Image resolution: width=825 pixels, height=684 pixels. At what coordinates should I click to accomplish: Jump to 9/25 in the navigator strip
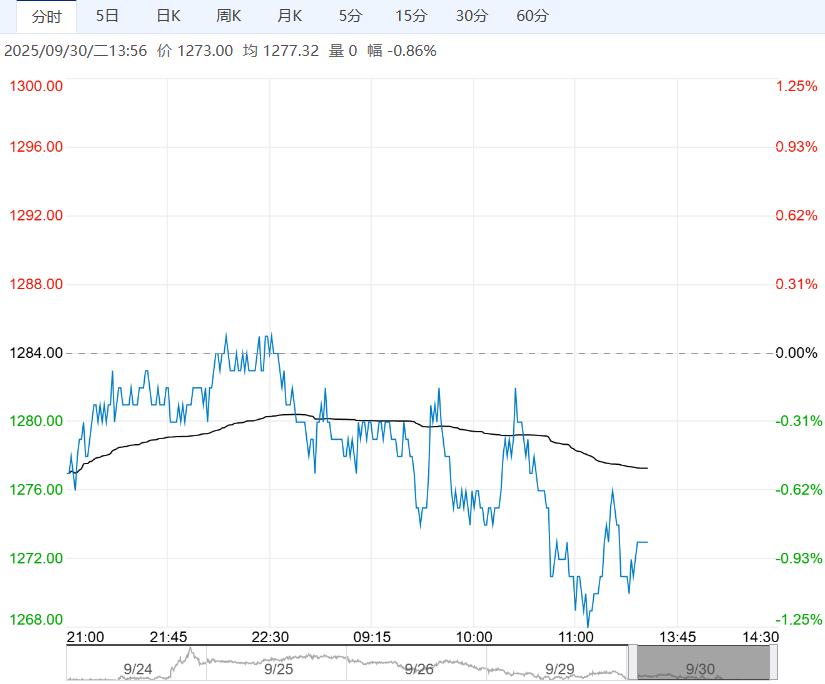tap(278, 669)
